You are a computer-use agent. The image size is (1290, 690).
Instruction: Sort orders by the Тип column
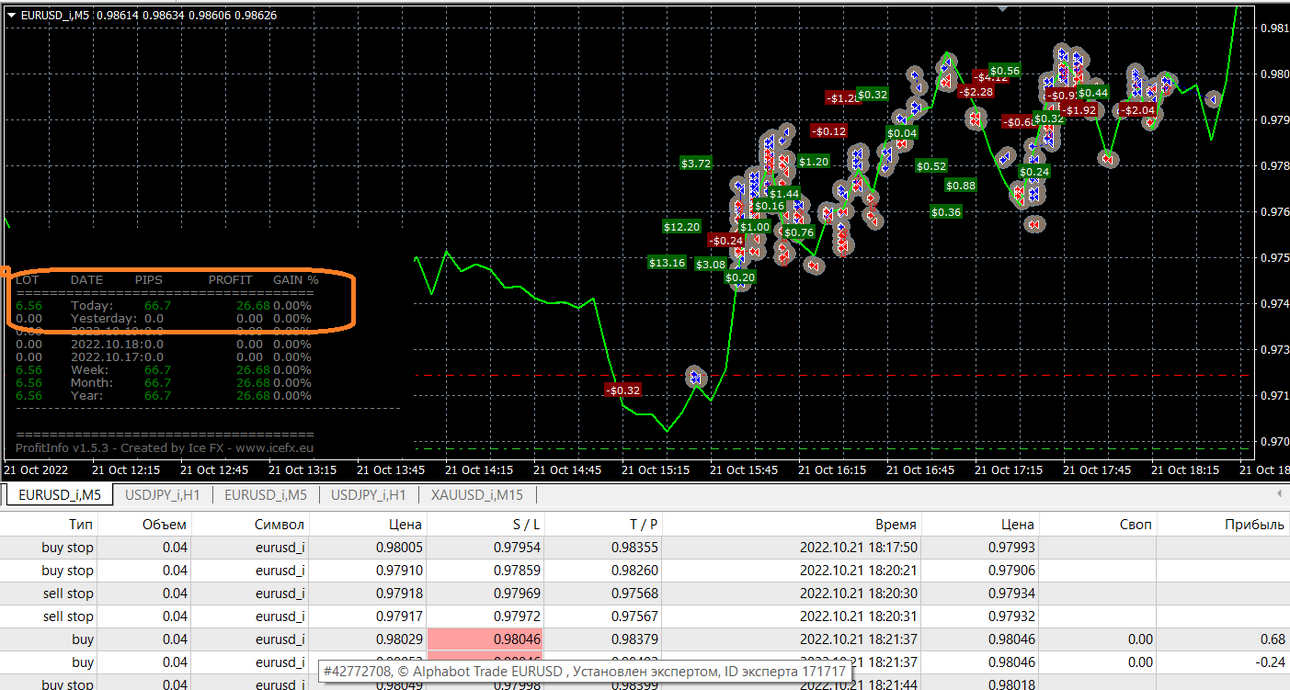(x=81, y=524)
